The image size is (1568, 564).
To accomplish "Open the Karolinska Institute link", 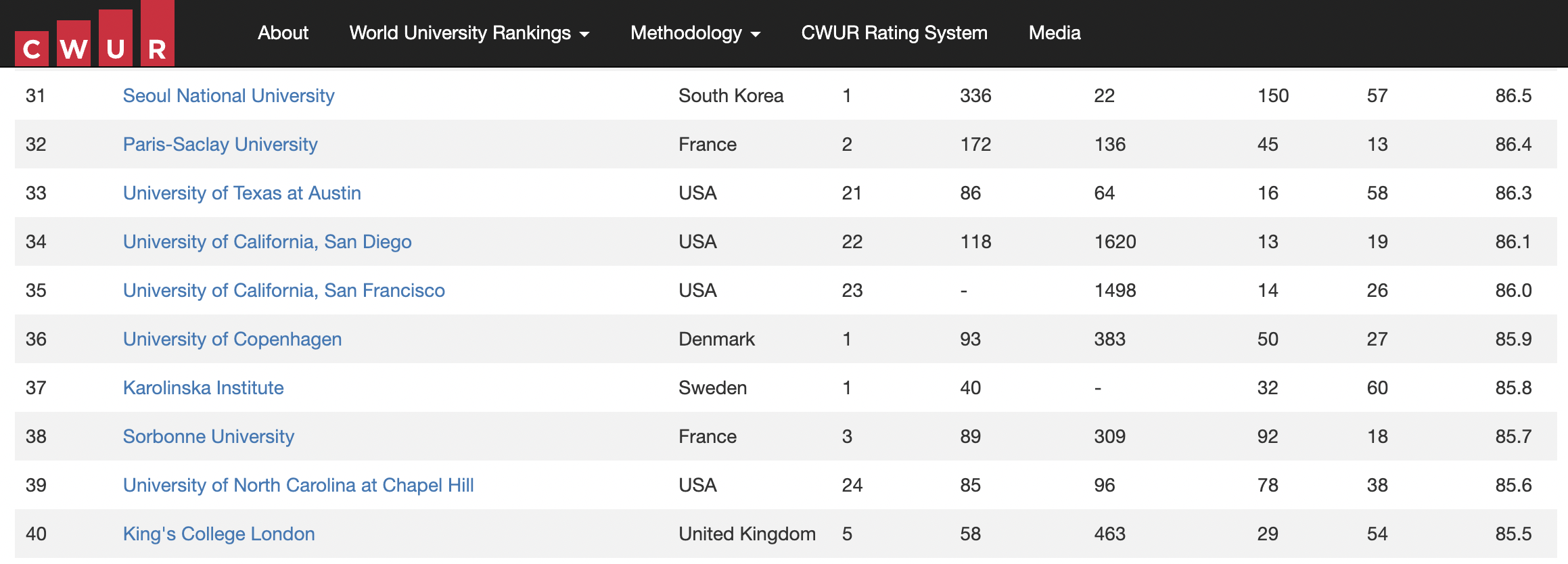I will (x=203, y=387).
